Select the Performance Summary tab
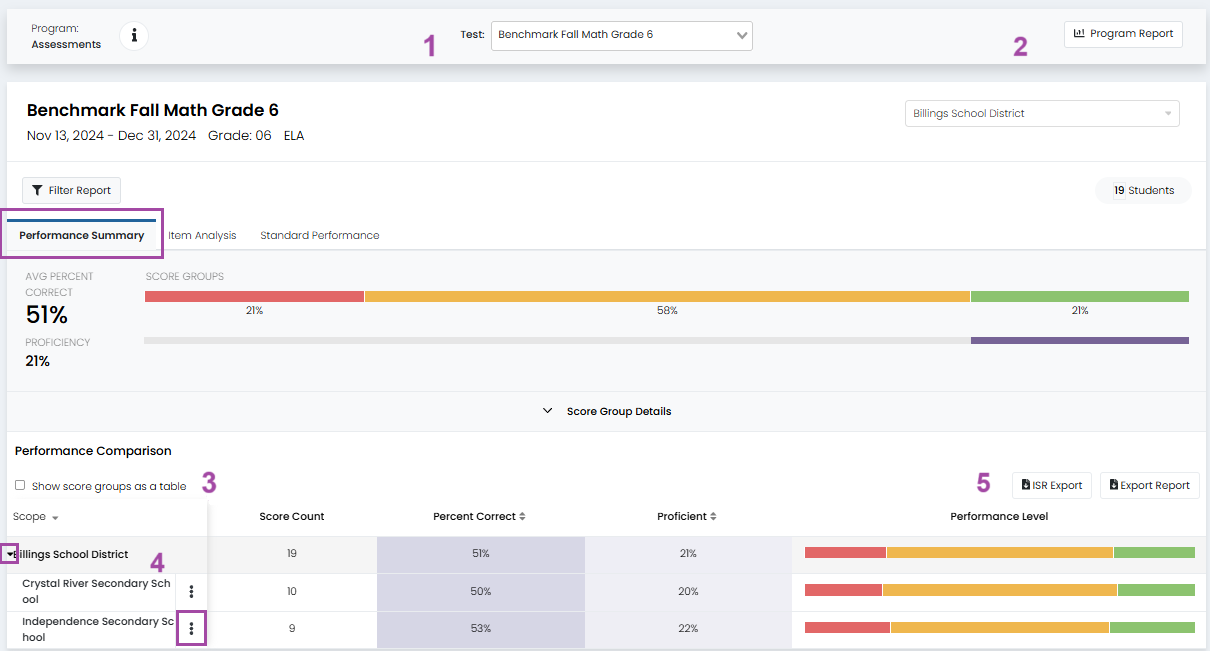 81,236
